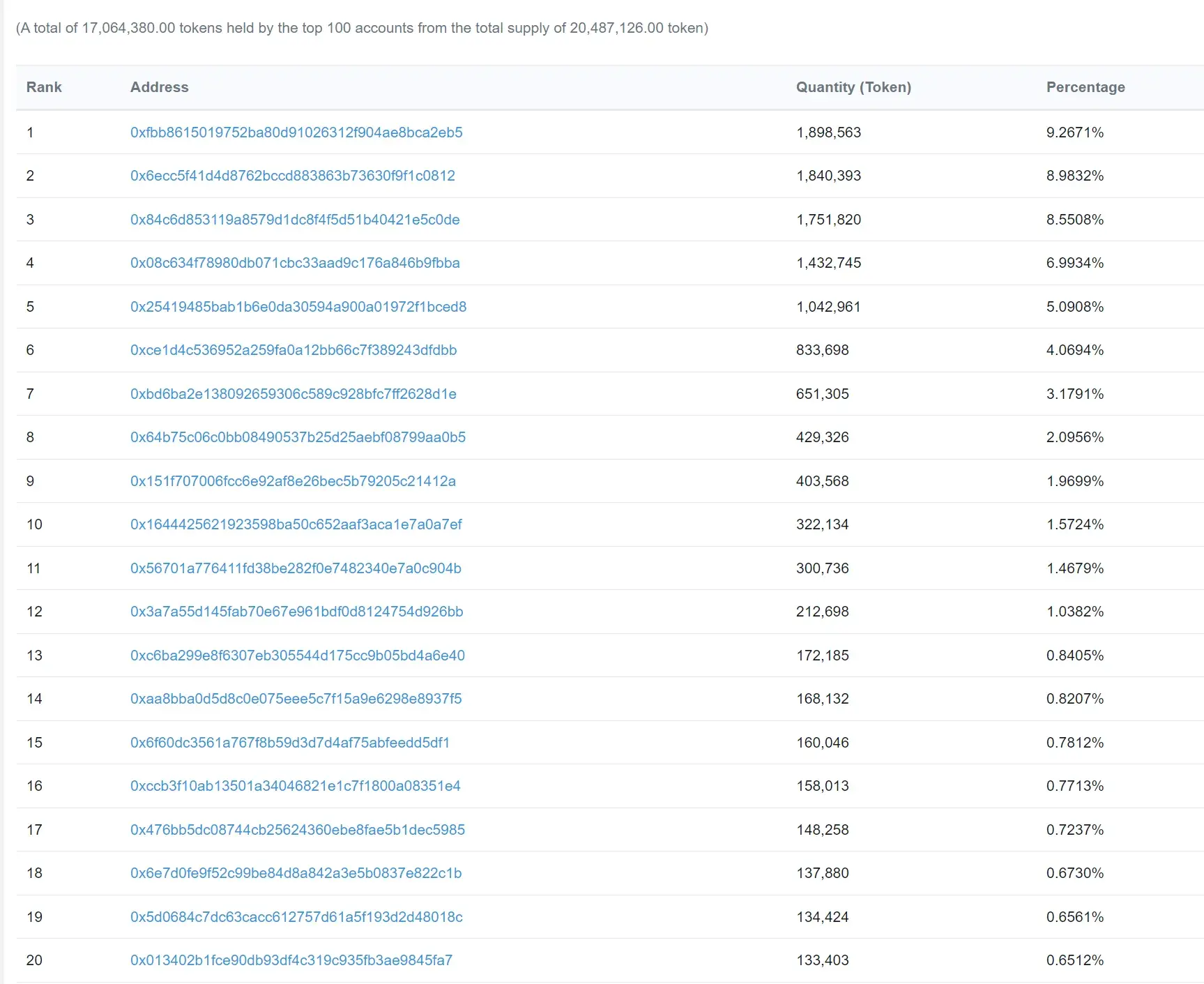Click rank 18 address 0x6e7d0fe9f52c

click(296, 873)
